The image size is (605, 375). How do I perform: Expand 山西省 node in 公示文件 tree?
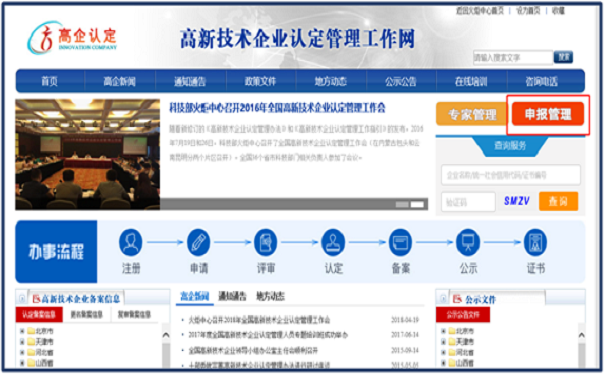(443, 362)
